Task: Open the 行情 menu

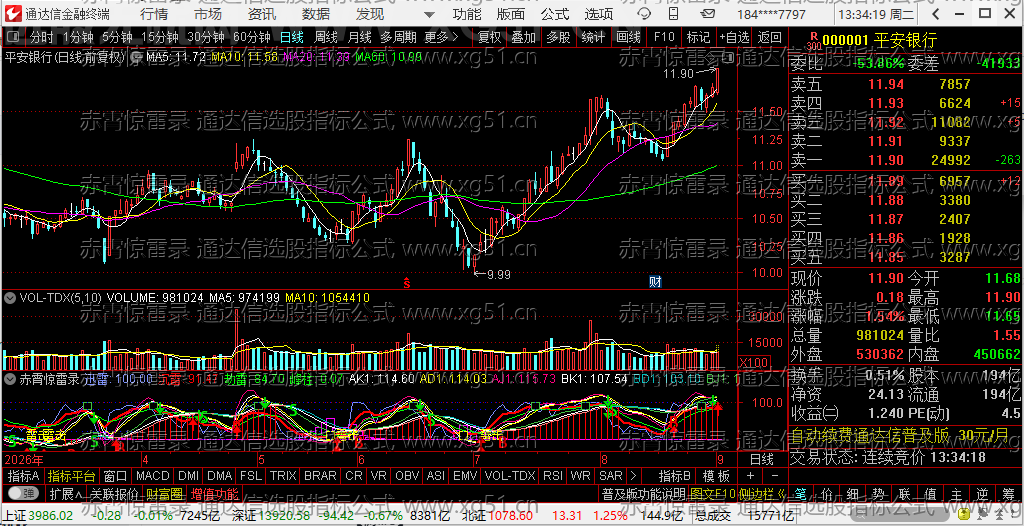Action: 153,14
